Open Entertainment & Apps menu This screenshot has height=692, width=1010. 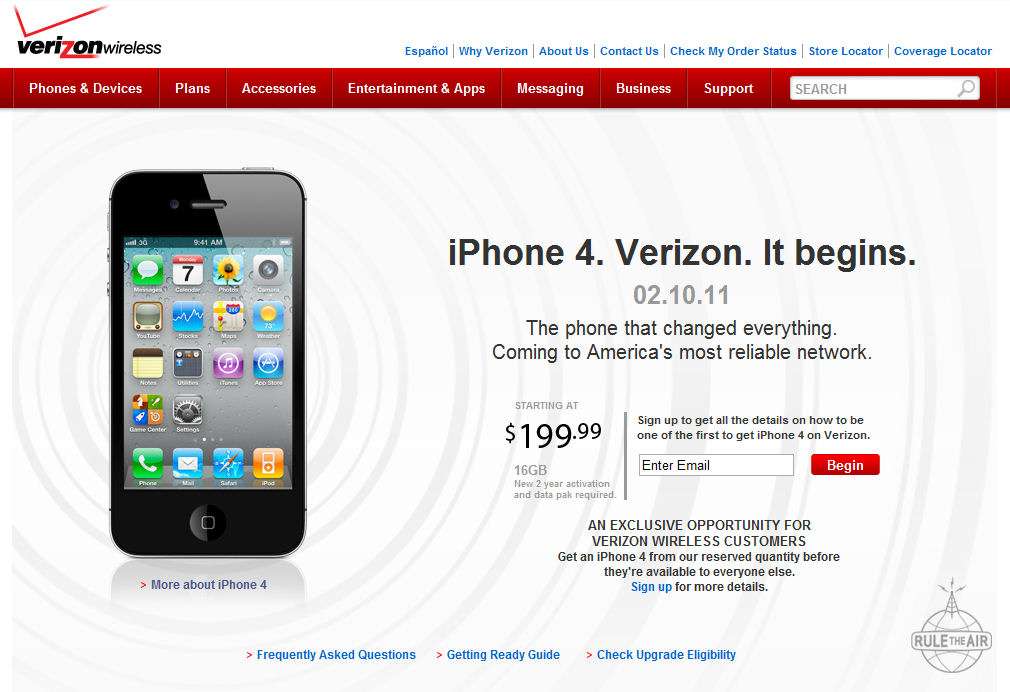[416, 88]
